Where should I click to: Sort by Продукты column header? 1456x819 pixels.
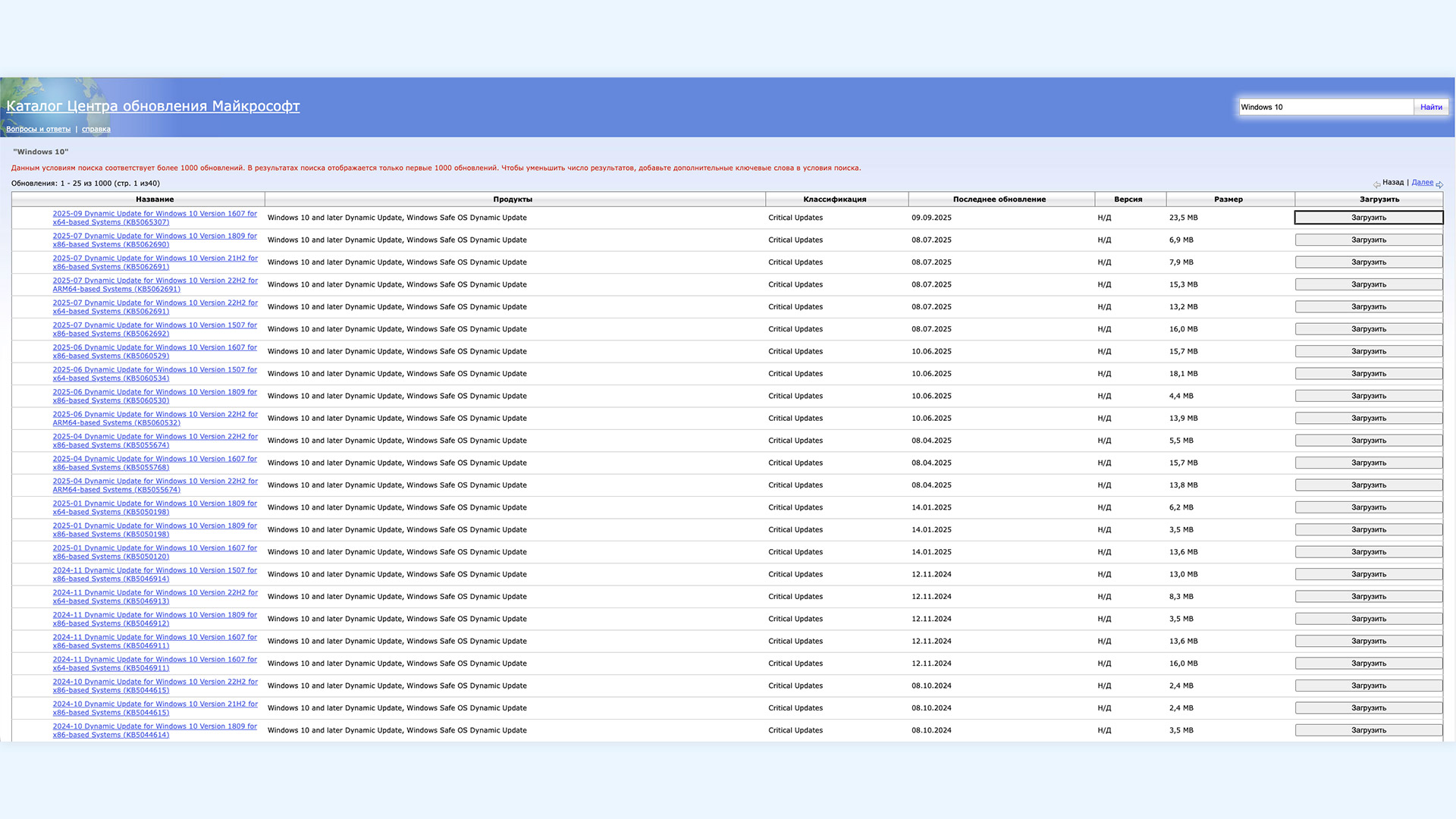pos(513,199)
